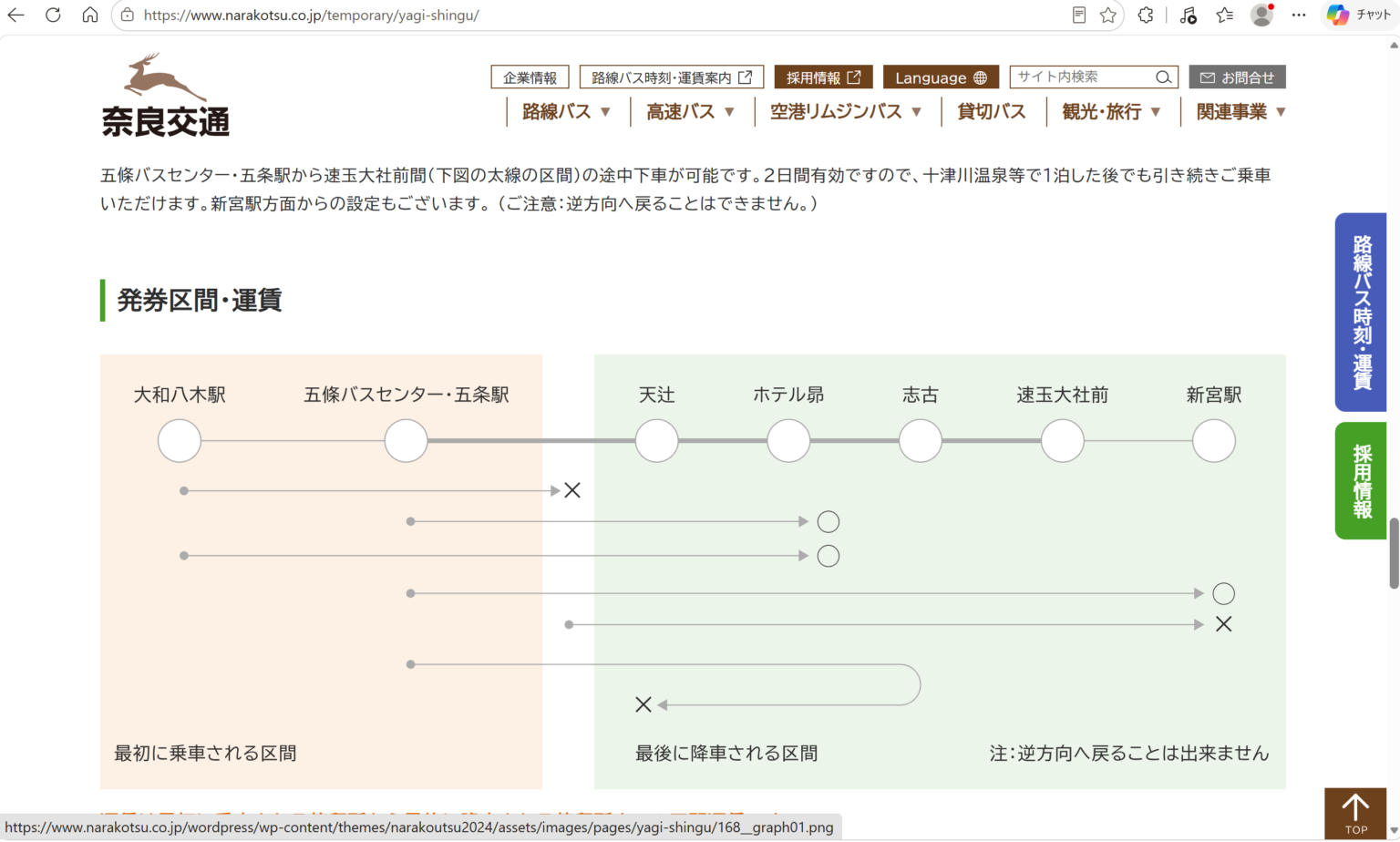Expand the 高速バス dropdown menu
The width and height of the screenshot is (1400, 842).
690,112
